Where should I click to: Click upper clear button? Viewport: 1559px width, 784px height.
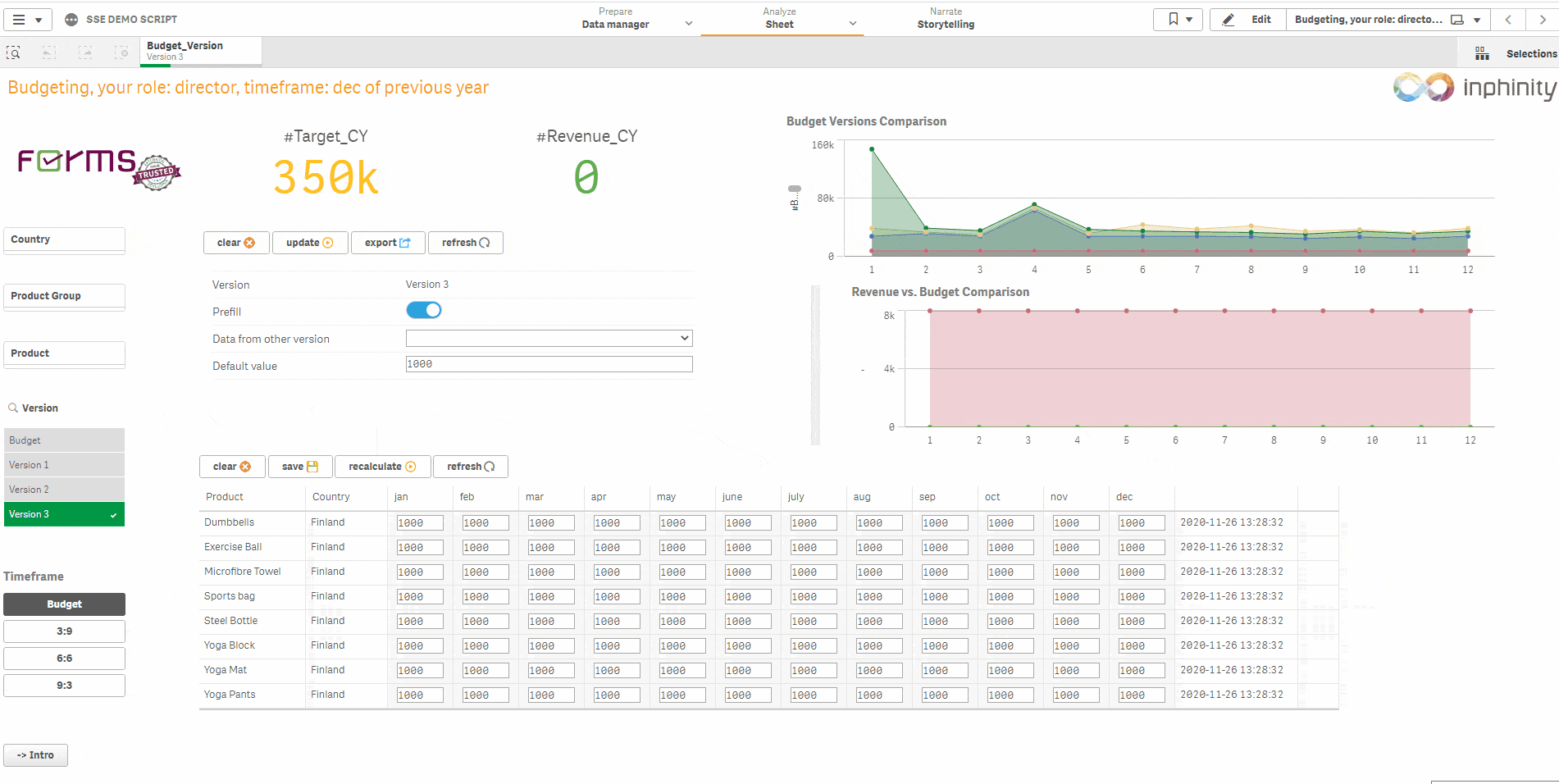pos(236,243)
